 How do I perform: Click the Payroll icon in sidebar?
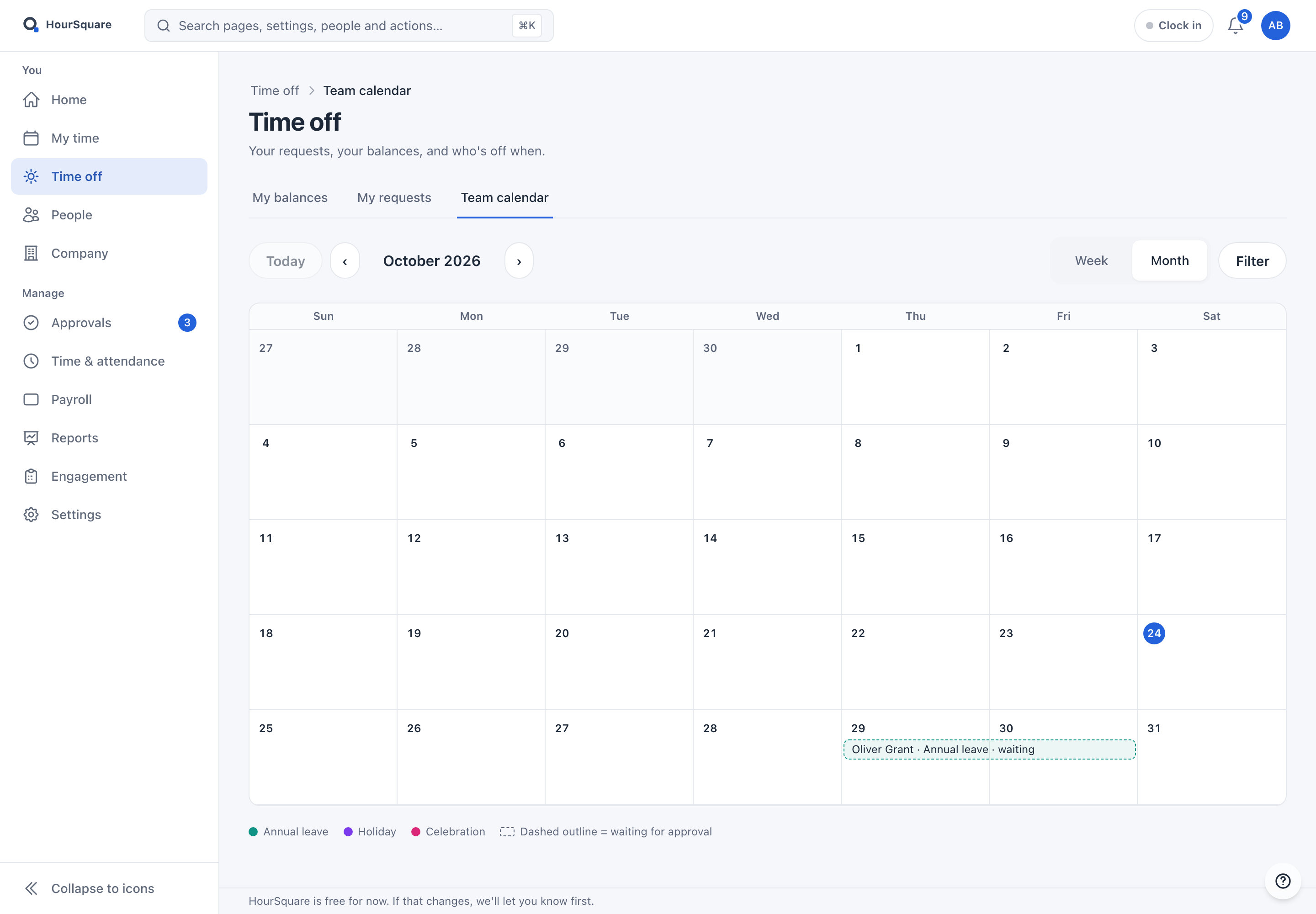pos(31,400)
